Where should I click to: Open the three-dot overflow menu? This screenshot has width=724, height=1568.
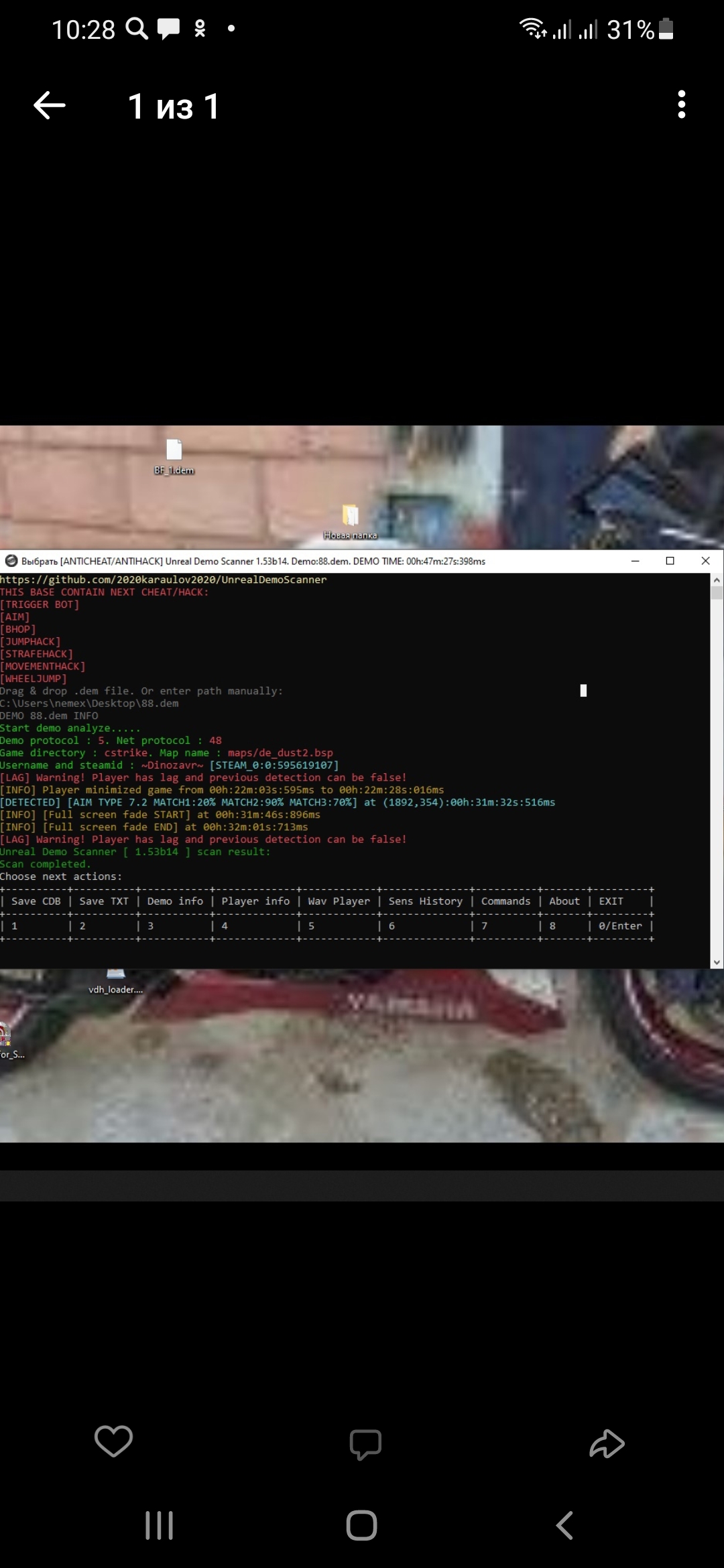(682, 105)
